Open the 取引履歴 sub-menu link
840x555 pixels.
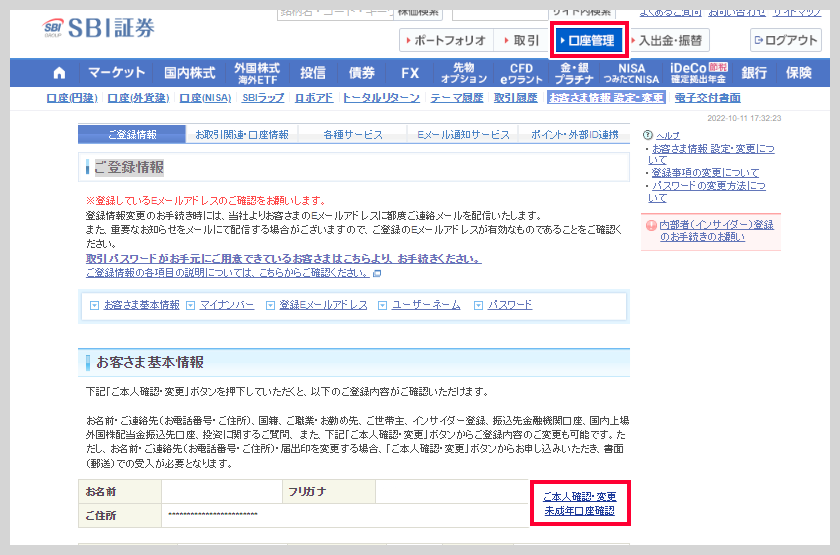click(x=515, y=98)
